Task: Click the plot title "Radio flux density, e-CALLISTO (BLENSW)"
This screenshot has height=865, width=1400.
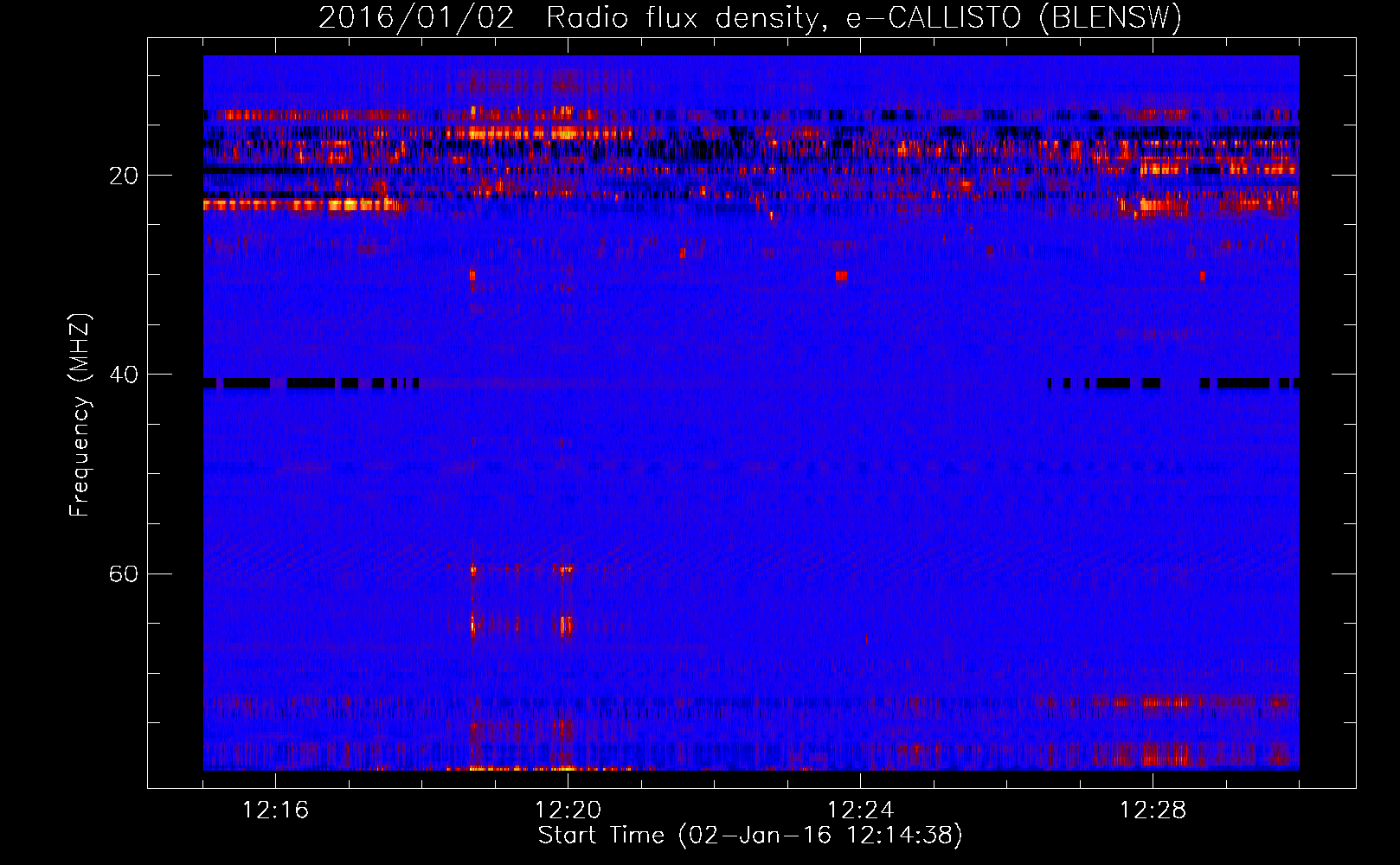Action: tap(864, 18)
